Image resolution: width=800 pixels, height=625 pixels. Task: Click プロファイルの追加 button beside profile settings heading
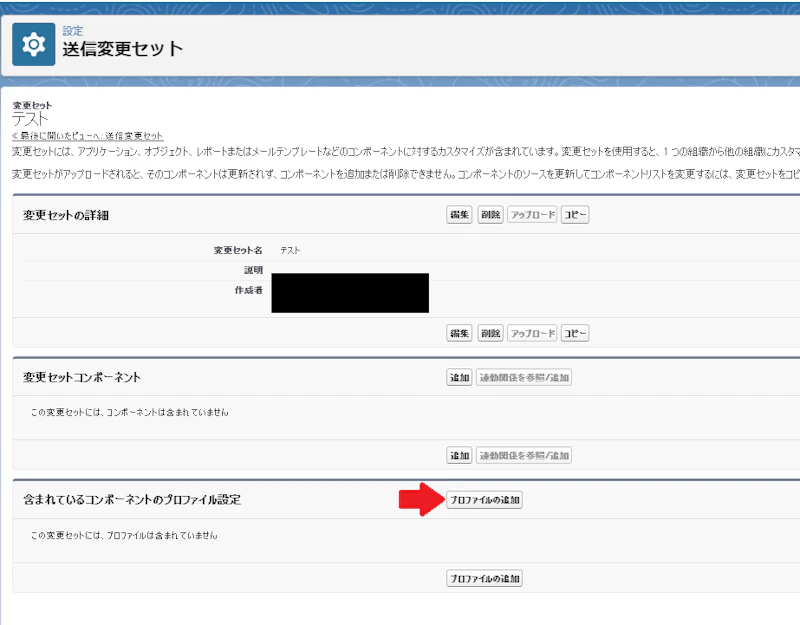(x=484, y=500)
